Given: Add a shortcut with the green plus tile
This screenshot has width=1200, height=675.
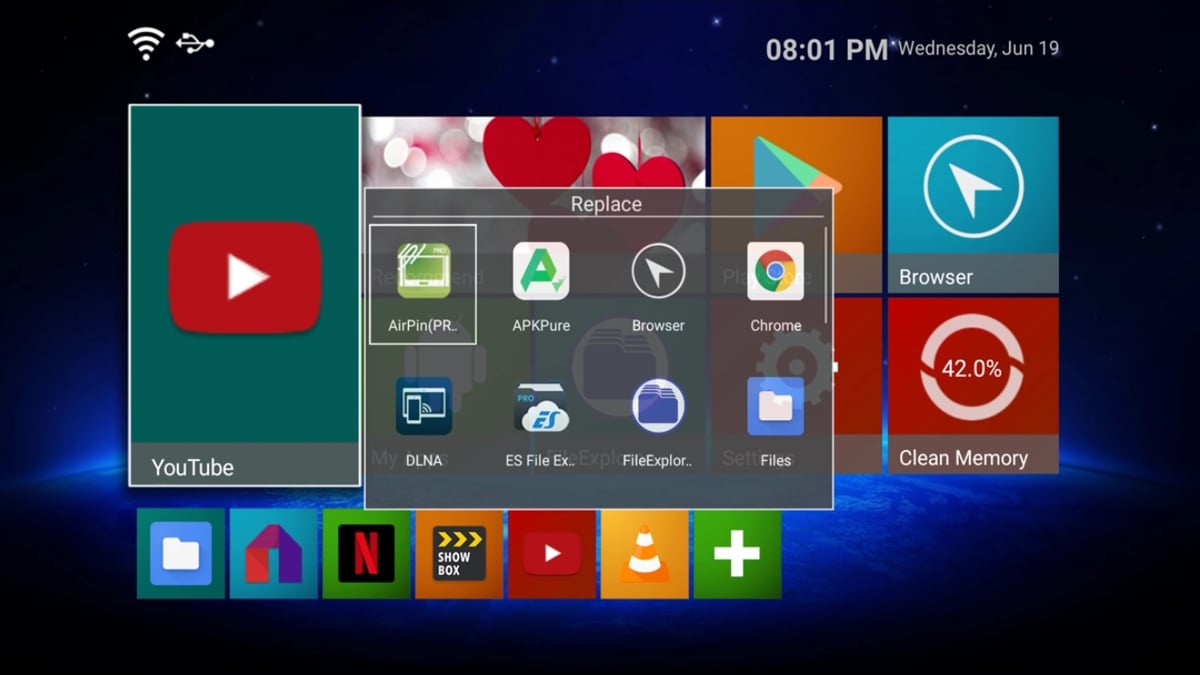Looking at the screenshot, I should tap(737, 554).
